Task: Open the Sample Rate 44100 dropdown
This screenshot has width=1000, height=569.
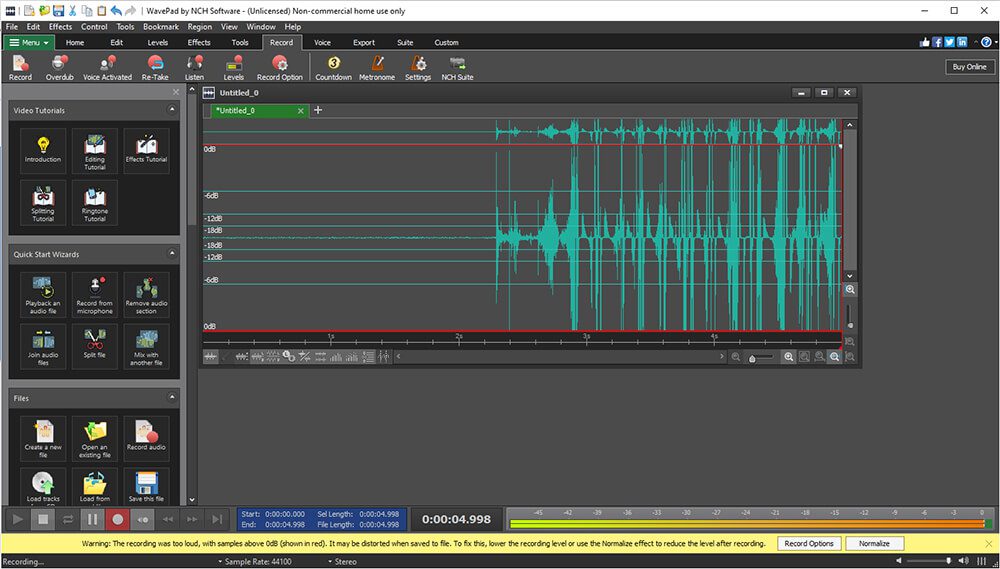Action: [256, 562]
